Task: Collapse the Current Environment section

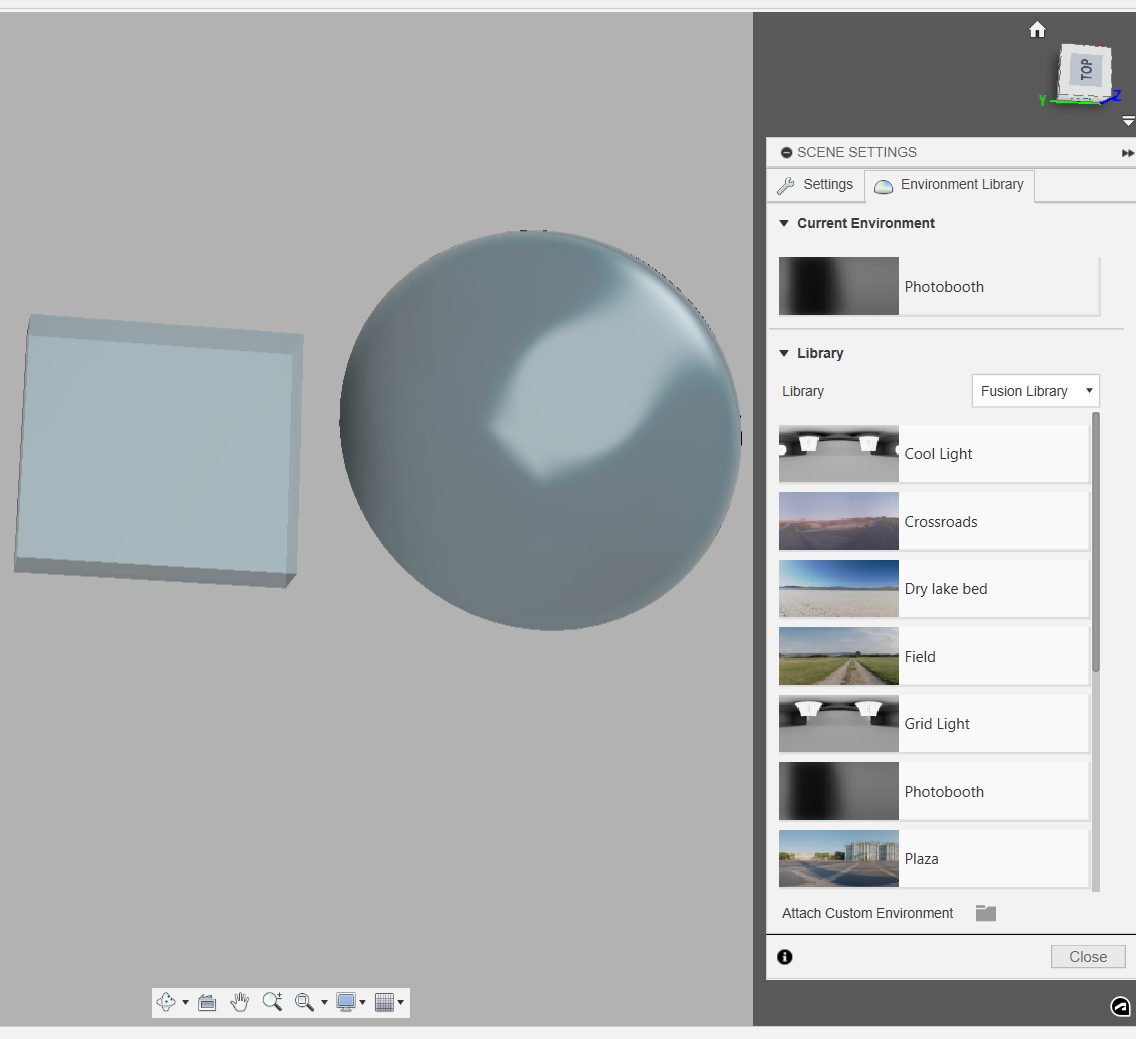Action: [784, 223]
